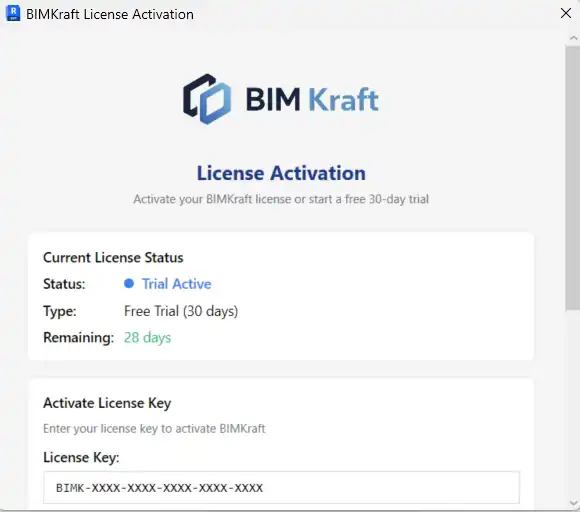Click the Revit app icon in title bar
Viewport: 580px width, 512px height.
click(x=13, y=13)
